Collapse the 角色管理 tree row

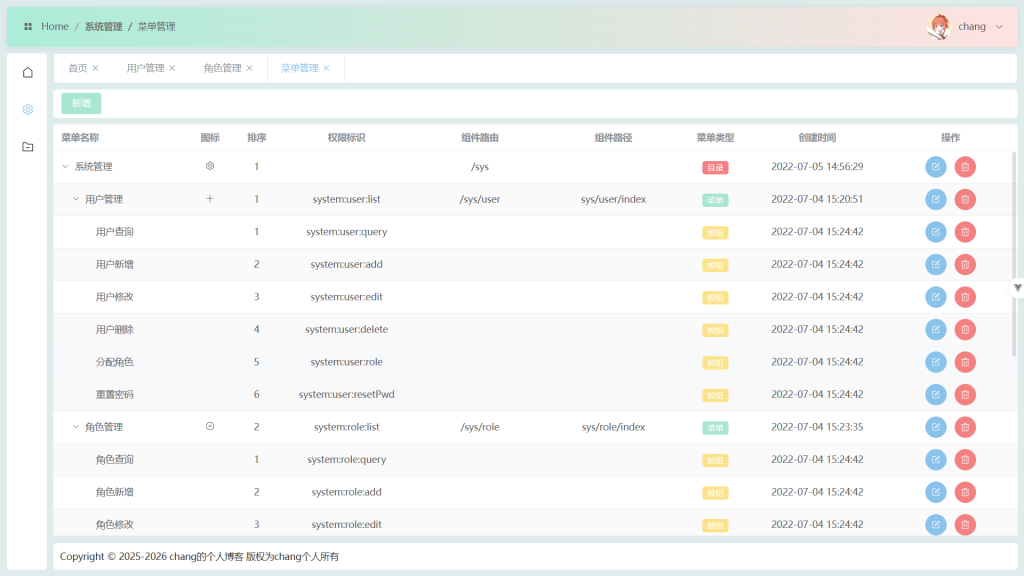pyautogui.click(x=75, y=427)
